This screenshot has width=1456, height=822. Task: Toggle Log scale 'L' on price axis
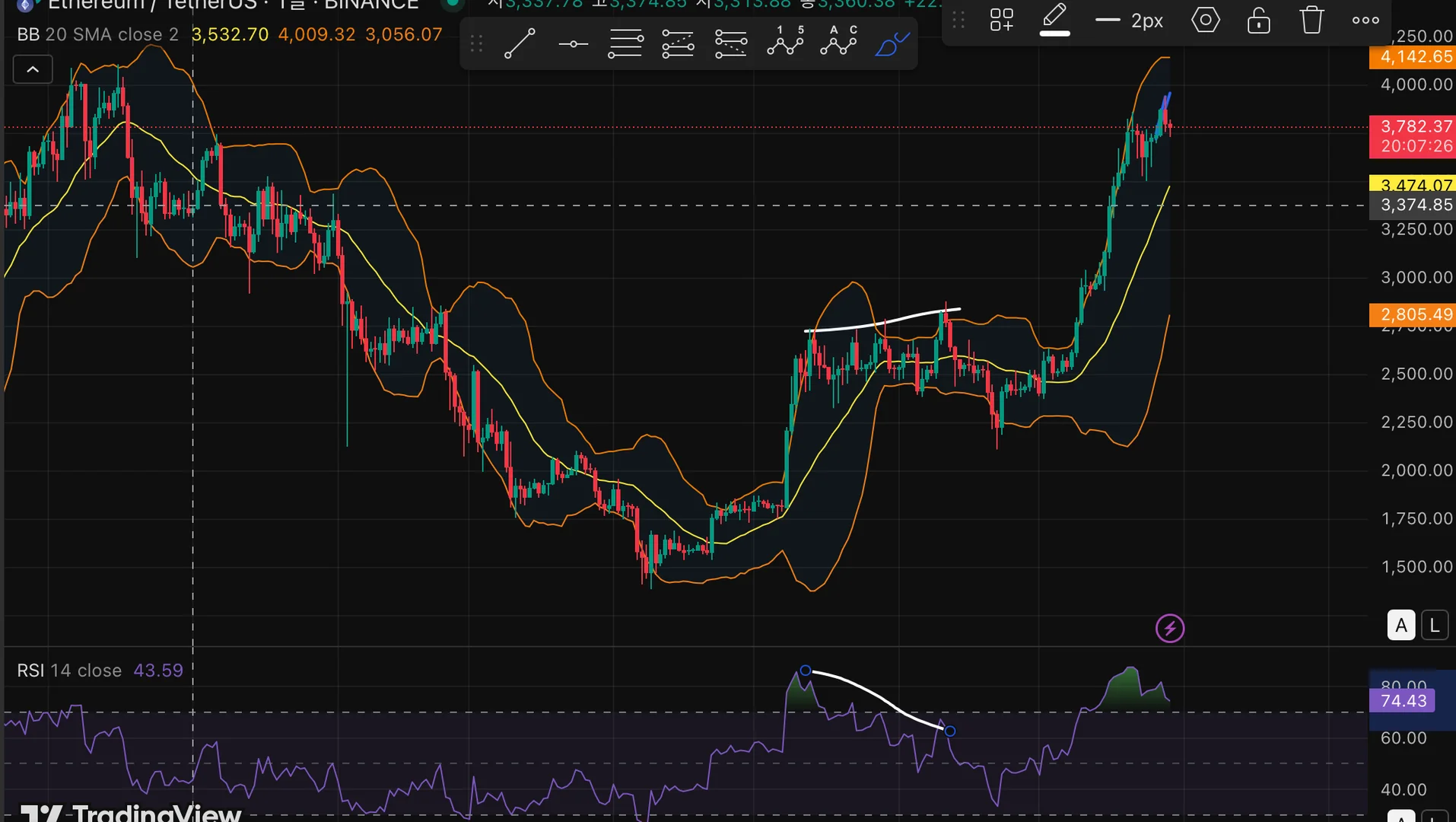[x=1435, y=626]
